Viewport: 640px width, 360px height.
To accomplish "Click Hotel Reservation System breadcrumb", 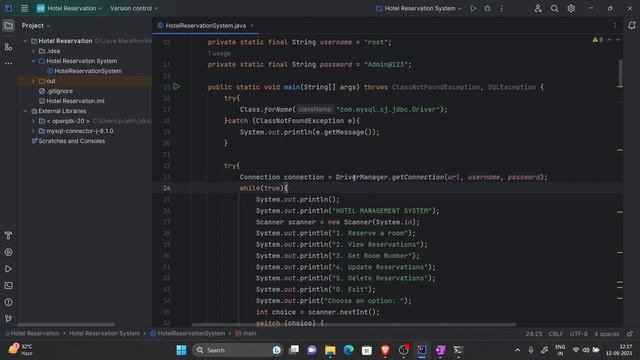I will point(104,333).
